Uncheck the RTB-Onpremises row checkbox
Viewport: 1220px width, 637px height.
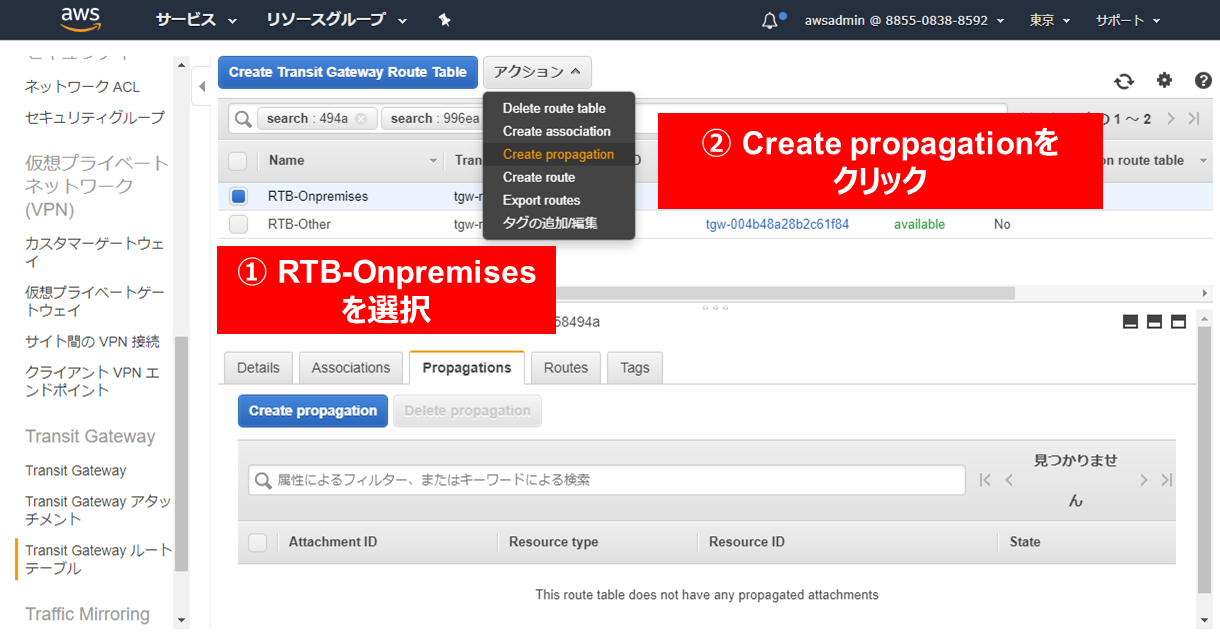point(238,196)
